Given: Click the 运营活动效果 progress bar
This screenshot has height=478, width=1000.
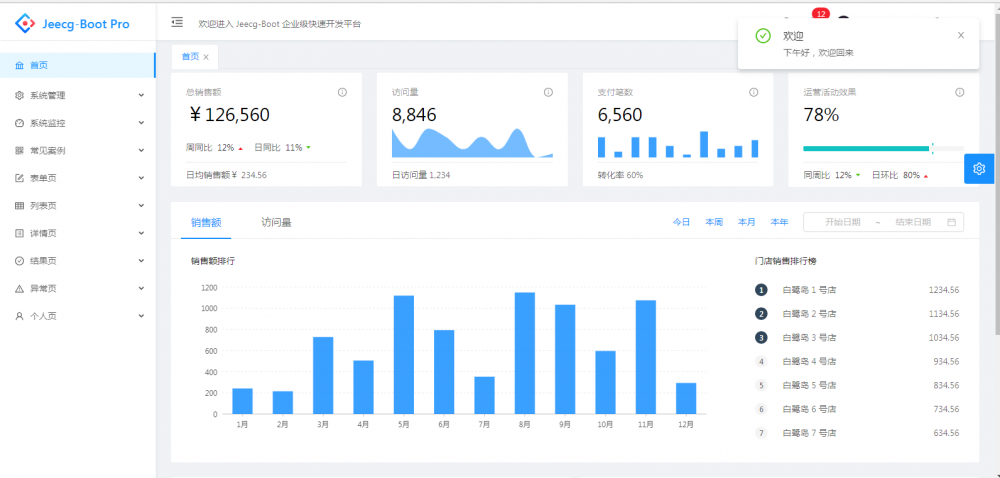Looking at the screenshot, I should point(883,148).
